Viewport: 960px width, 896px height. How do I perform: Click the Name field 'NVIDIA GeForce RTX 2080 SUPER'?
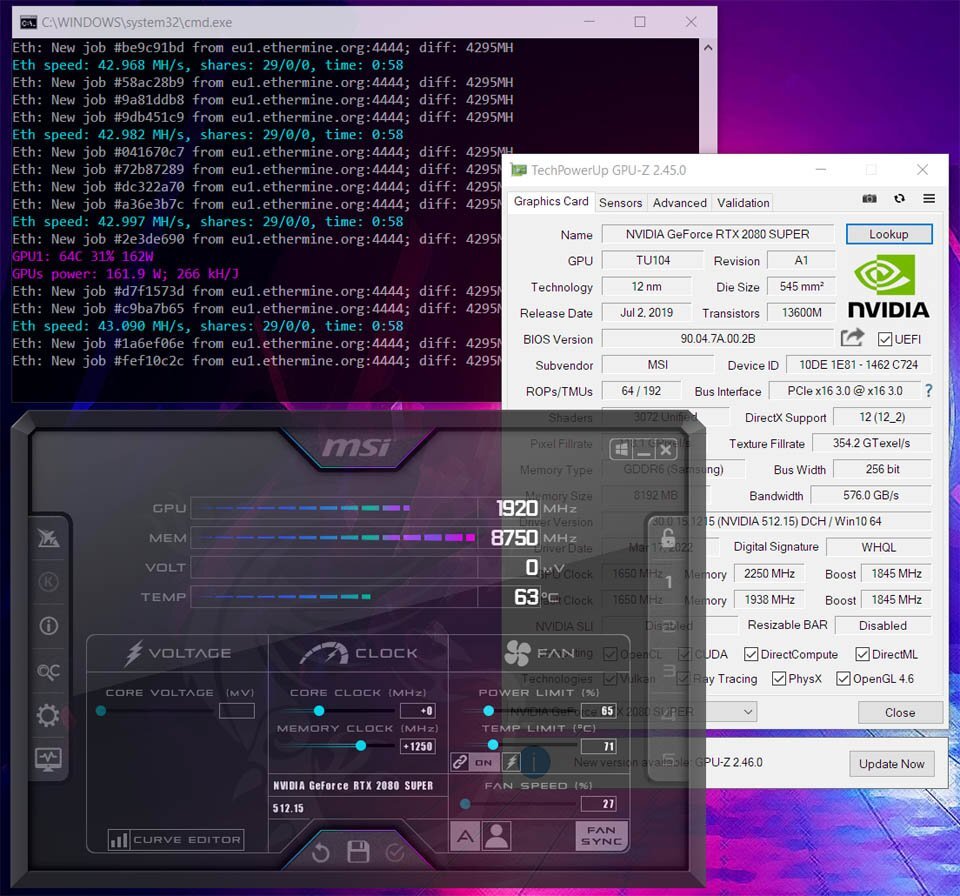tap(718, 234)
